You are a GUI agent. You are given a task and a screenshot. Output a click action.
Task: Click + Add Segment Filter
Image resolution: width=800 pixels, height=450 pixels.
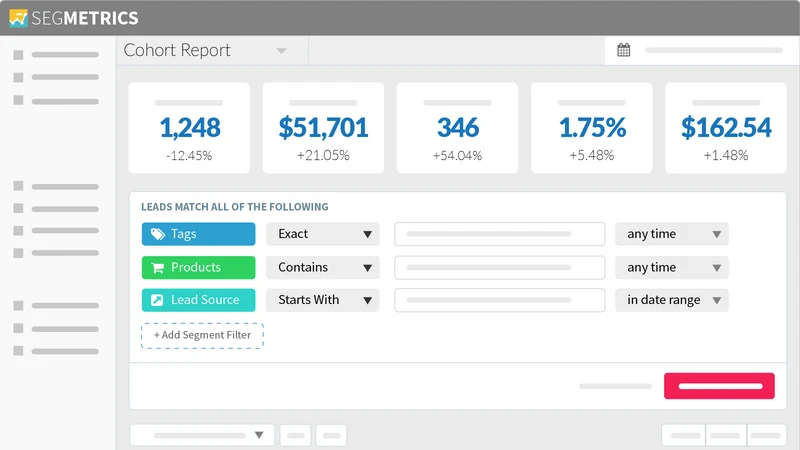[203, 336]
